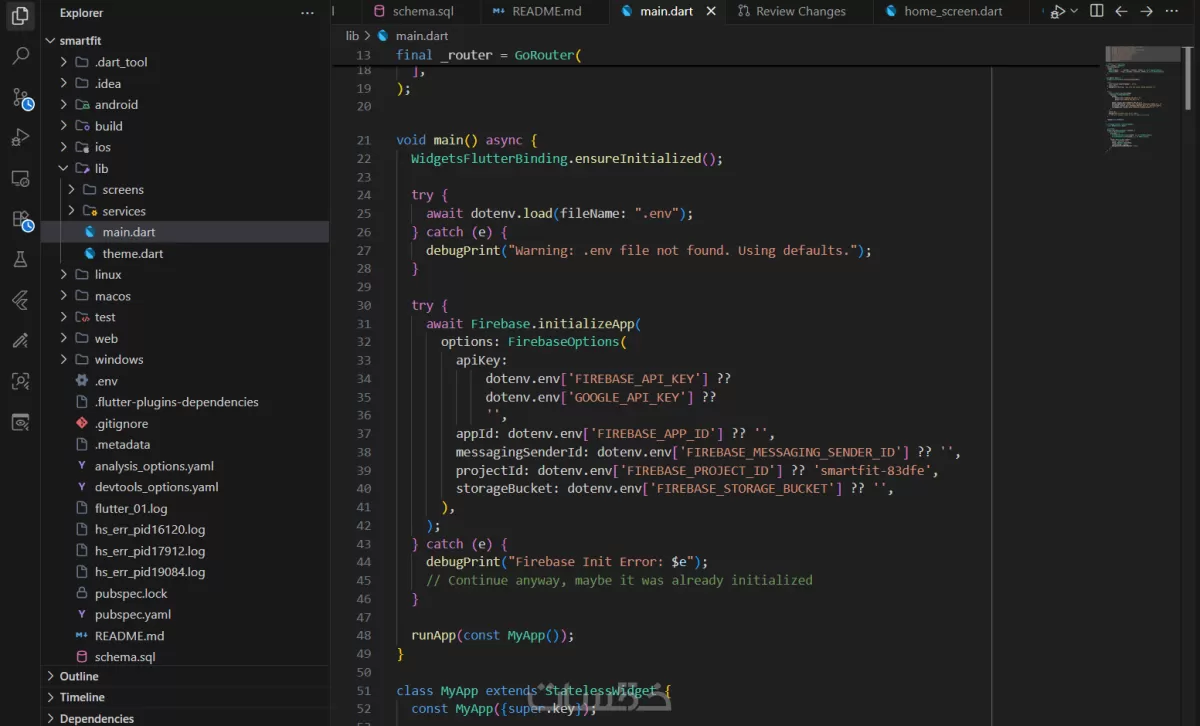
Task: Open the Extensions view
Action: [21, 219]
